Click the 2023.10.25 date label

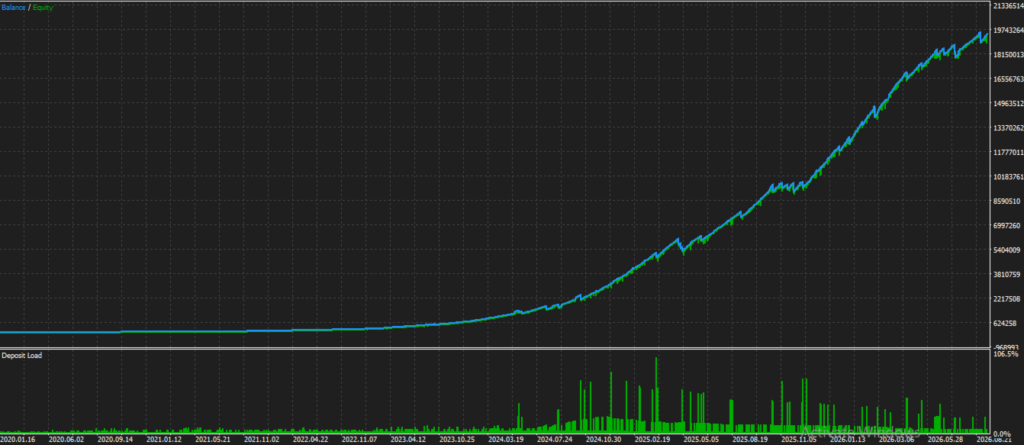coord(457,440)
